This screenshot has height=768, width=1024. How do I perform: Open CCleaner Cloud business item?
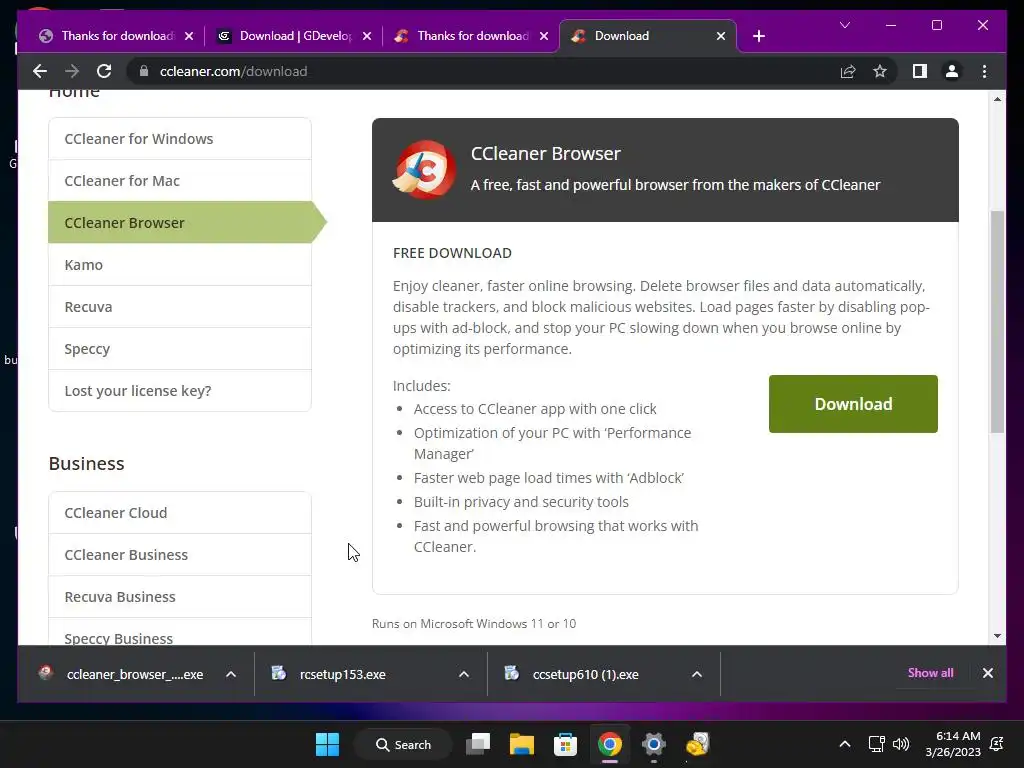pyautogui.click(x=180, y=513)
